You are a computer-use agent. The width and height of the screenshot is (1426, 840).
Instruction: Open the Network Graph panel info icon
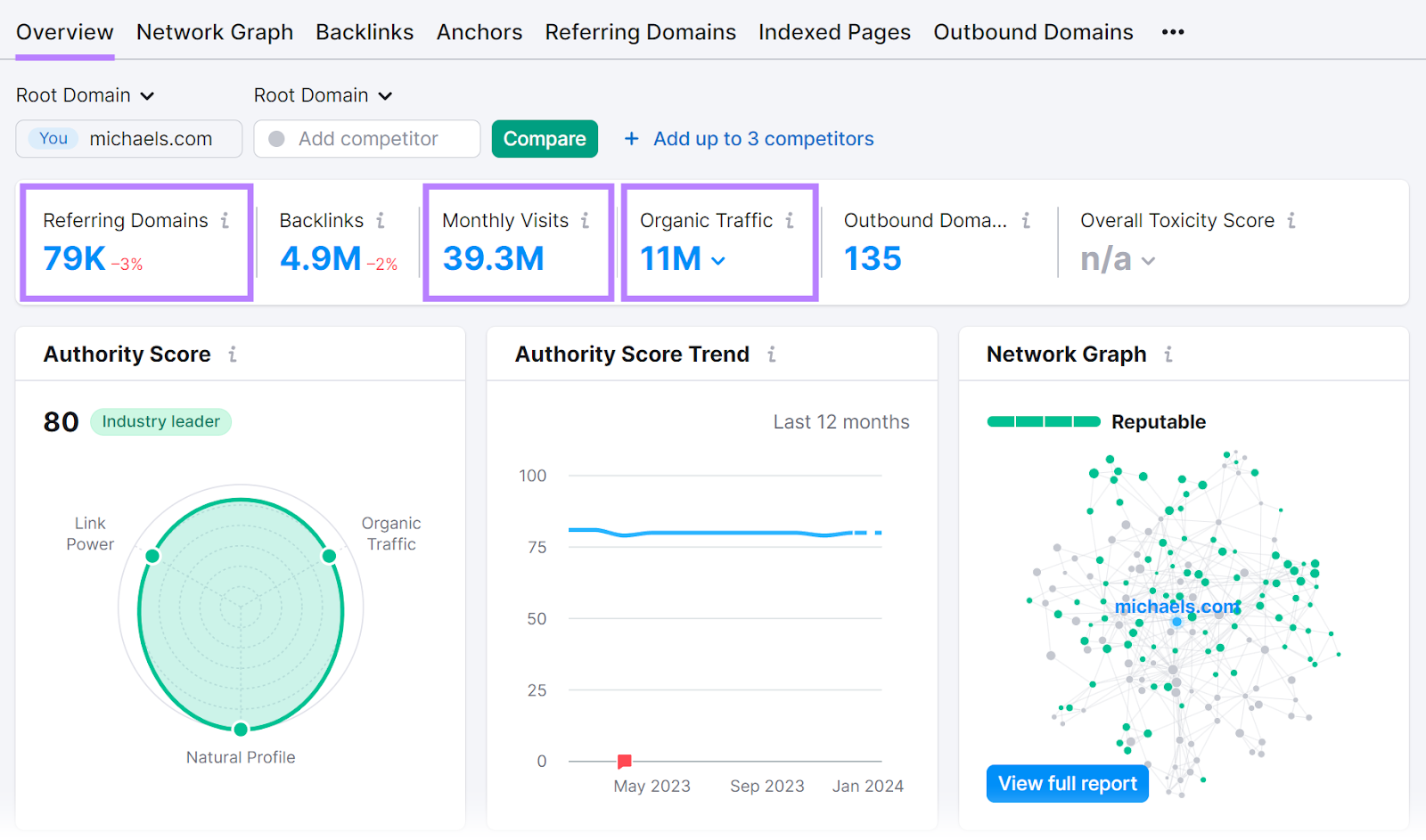click(x=1168, y=354)
